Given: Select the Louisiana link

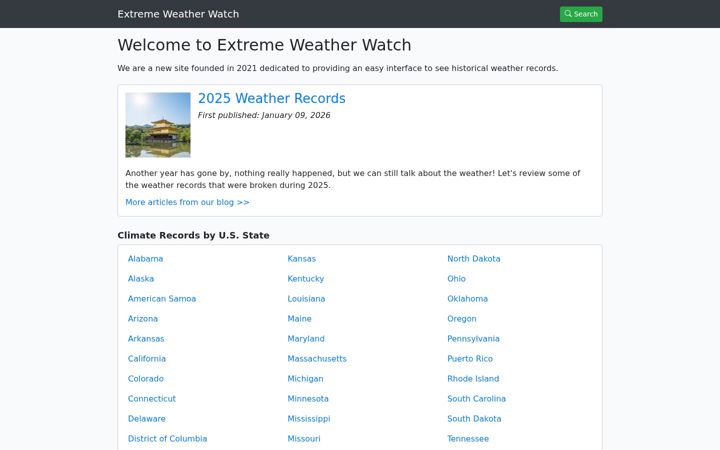Looking at the screenshot, I should coord(306,299).
